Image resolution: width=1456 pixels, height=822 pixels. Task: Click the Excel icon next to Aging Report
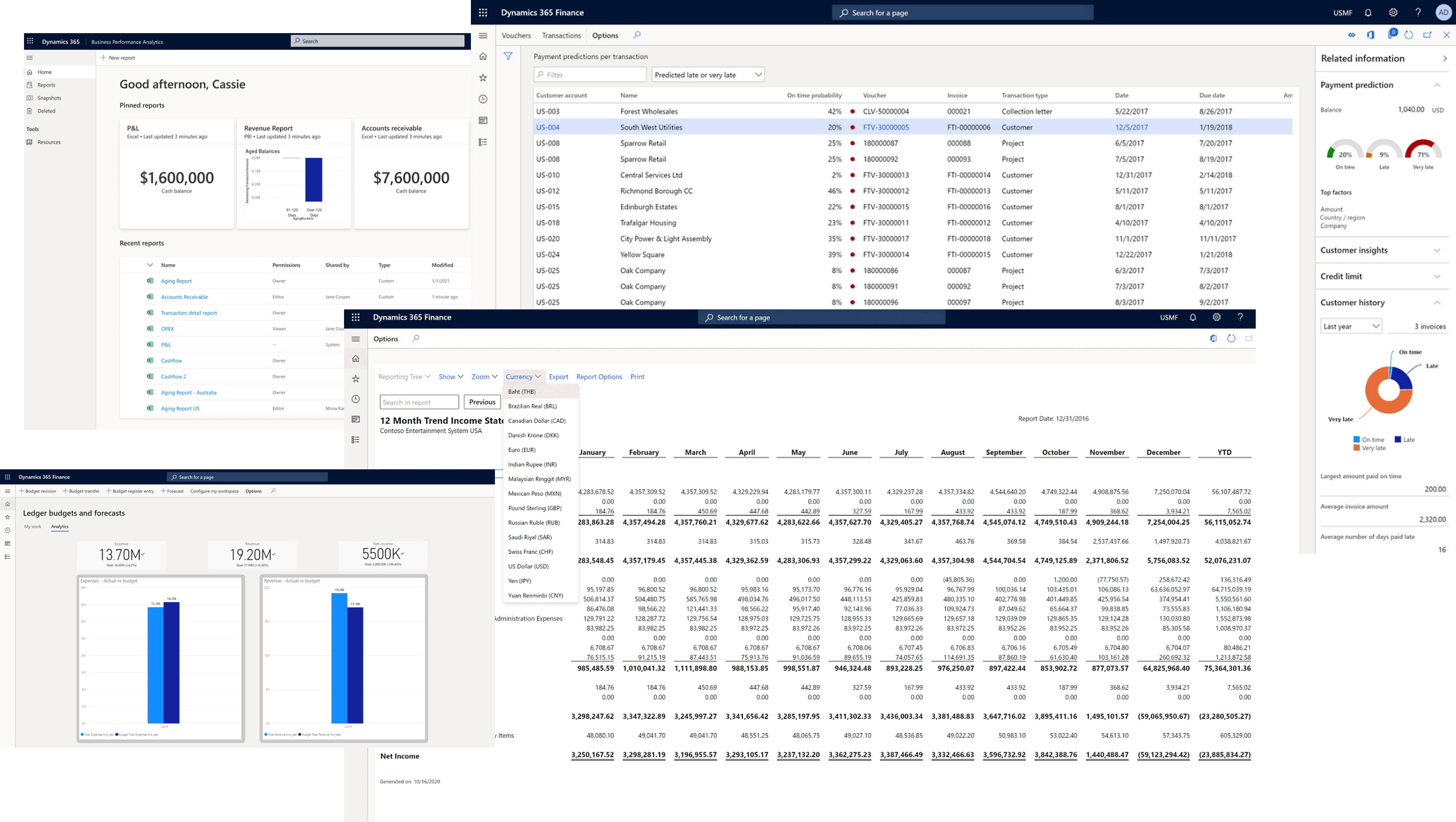(150, 281)
